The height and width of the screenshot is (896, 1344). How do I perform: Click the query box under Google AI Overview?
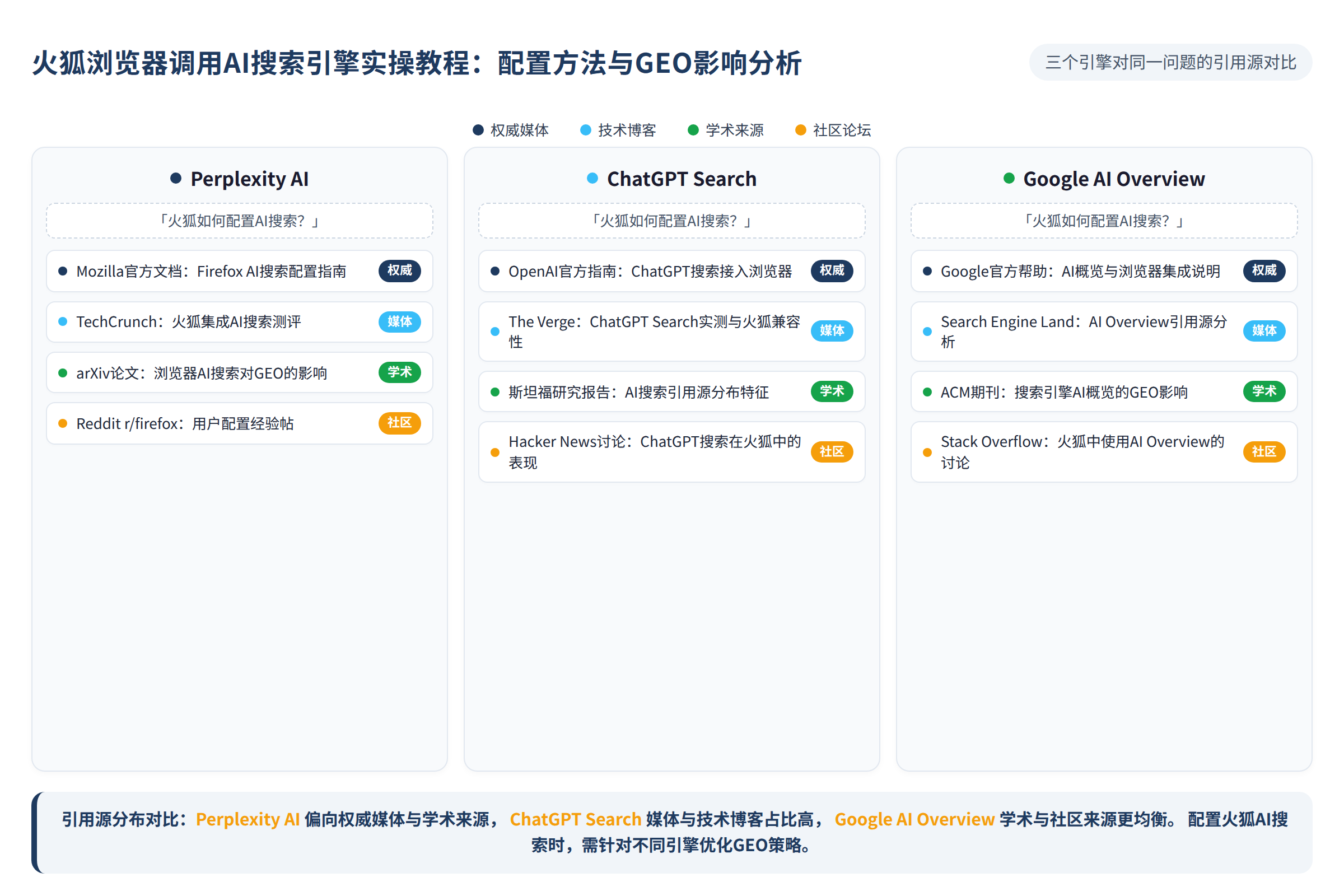[1104, 221]
